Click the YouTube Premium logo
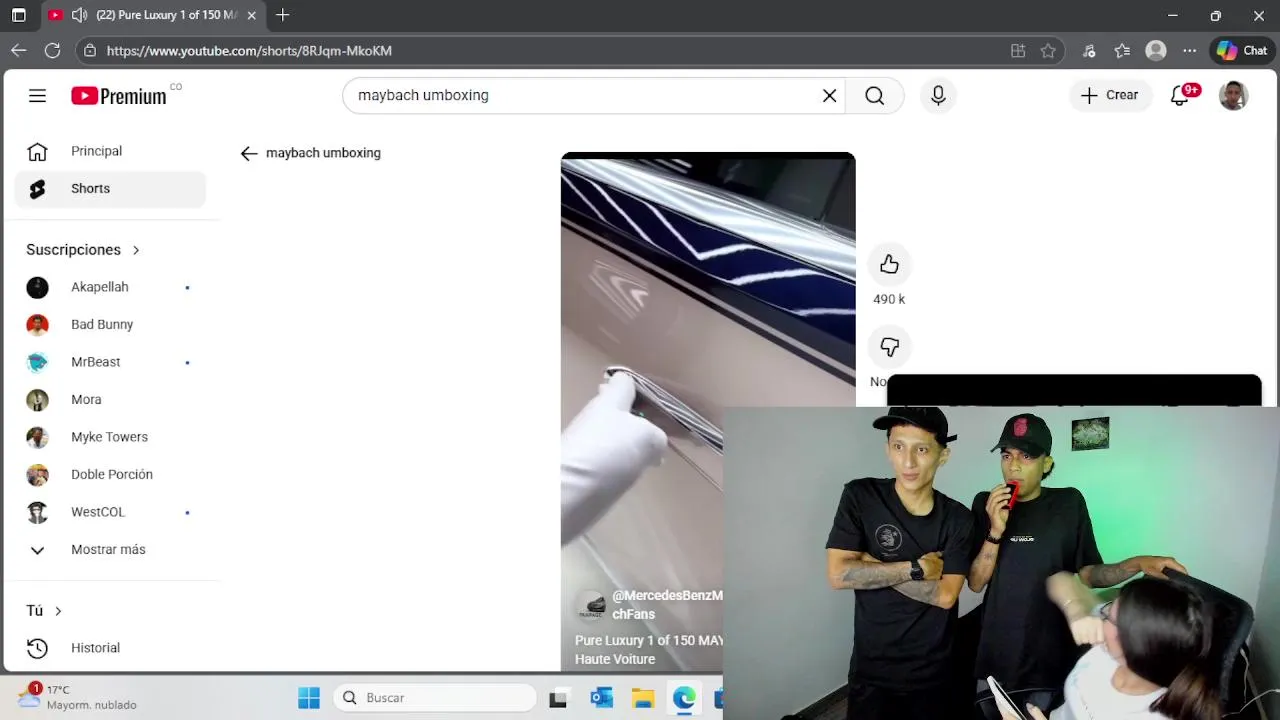 pos(119,96)
